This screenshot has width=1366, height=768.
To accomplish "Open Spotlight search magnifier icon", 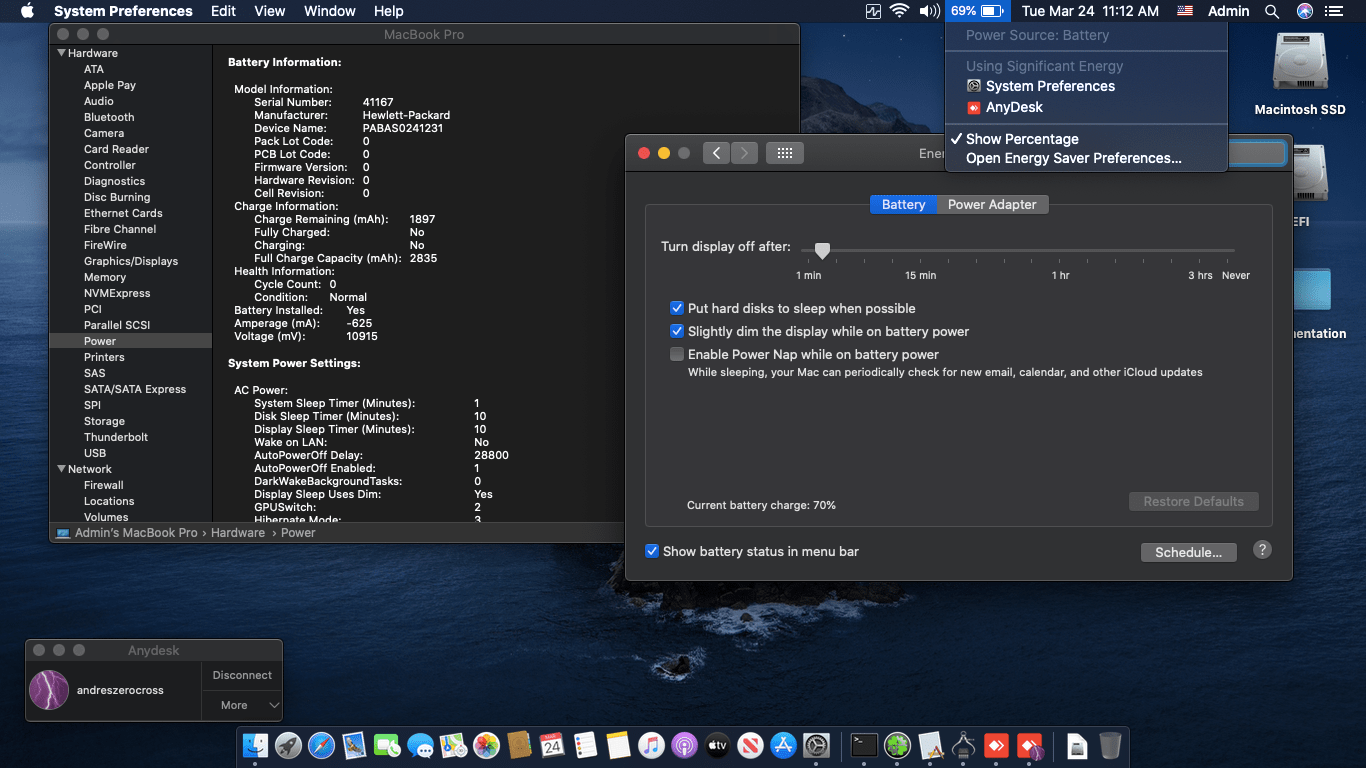I will (1272, 11).
